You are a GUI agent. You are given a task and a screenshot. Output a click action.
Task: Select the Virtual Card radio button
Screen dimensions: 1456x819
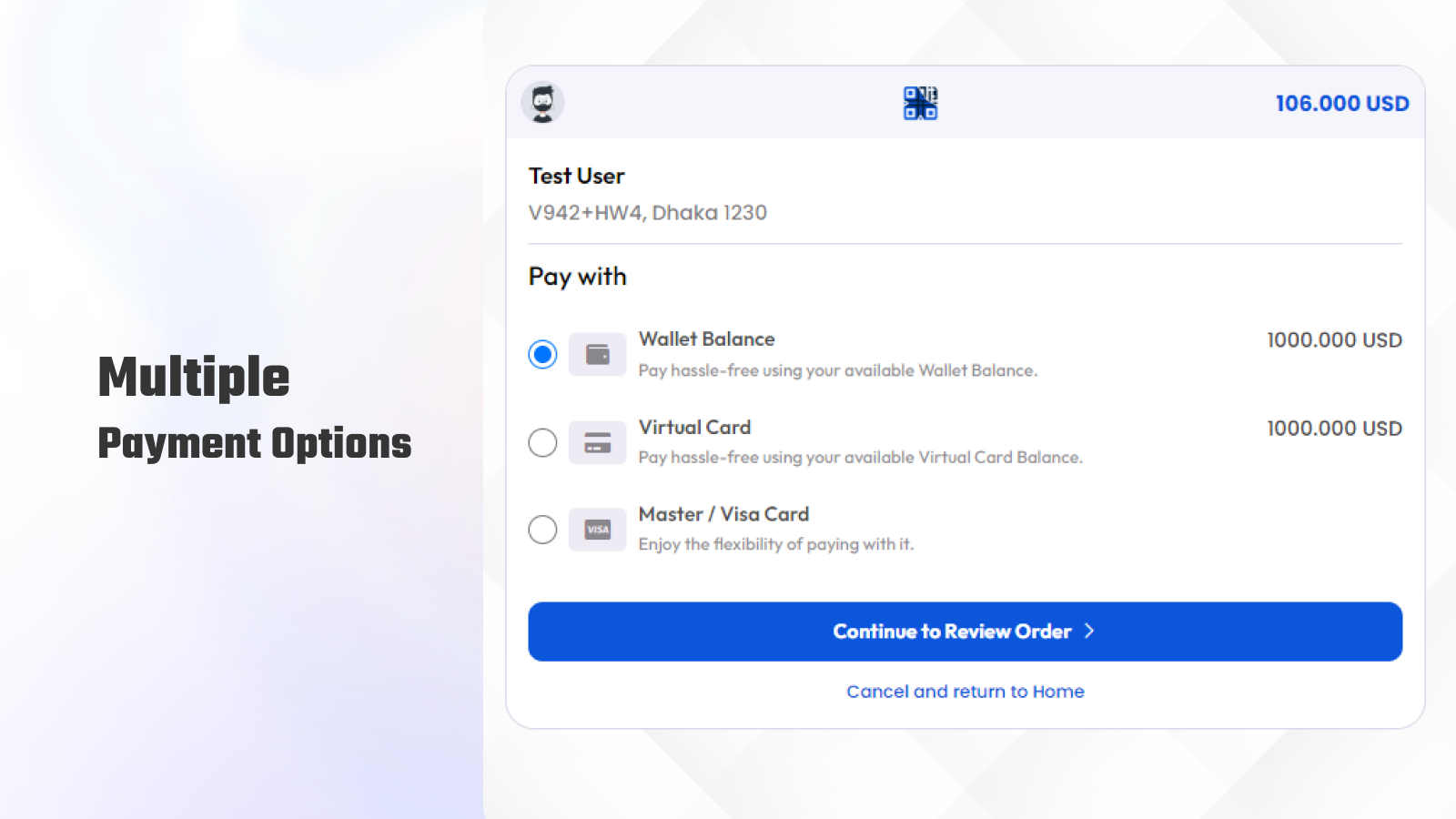[x=542, y=442]
